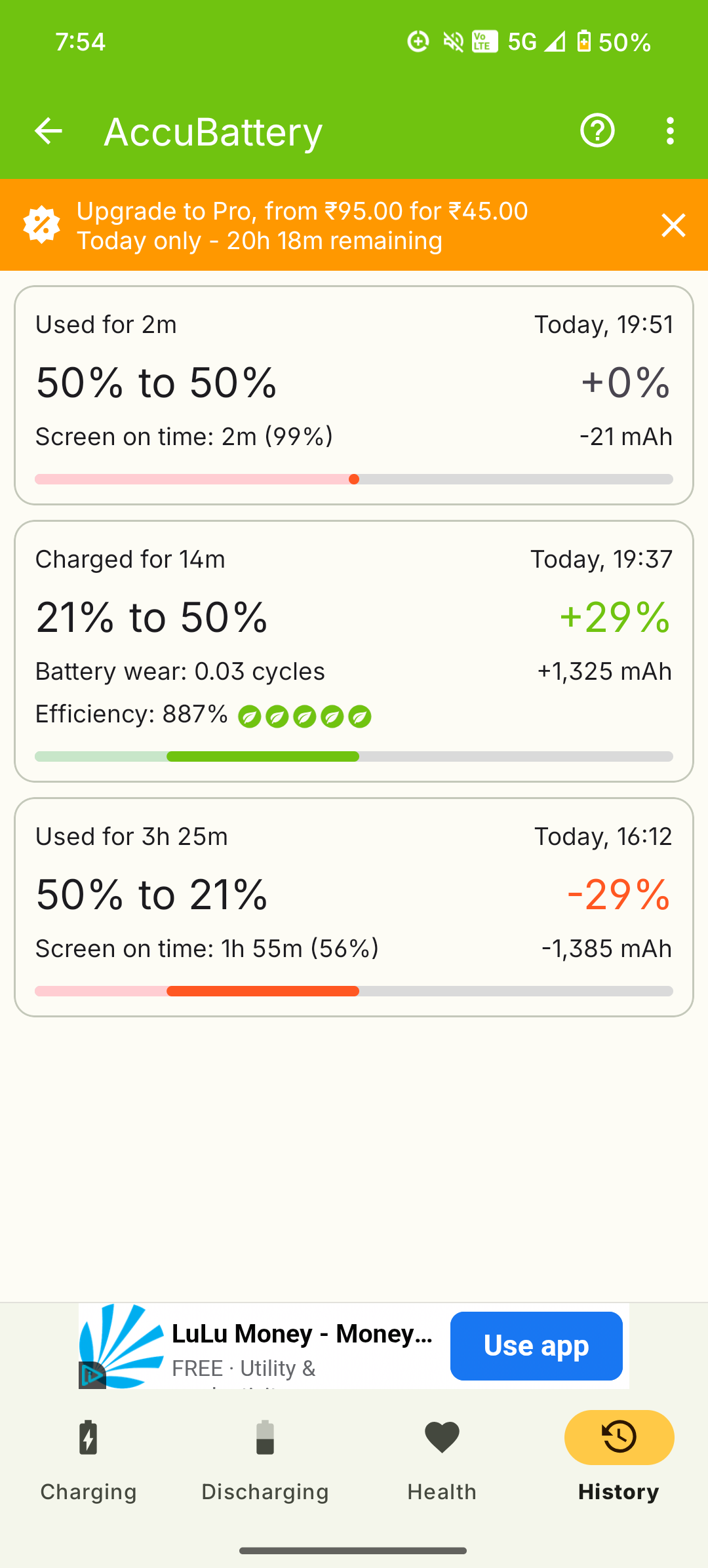Open the three-dot overflow menu
Image resolution: width=708 pixels, height=1568 pixels.
(x=669, y=131)
